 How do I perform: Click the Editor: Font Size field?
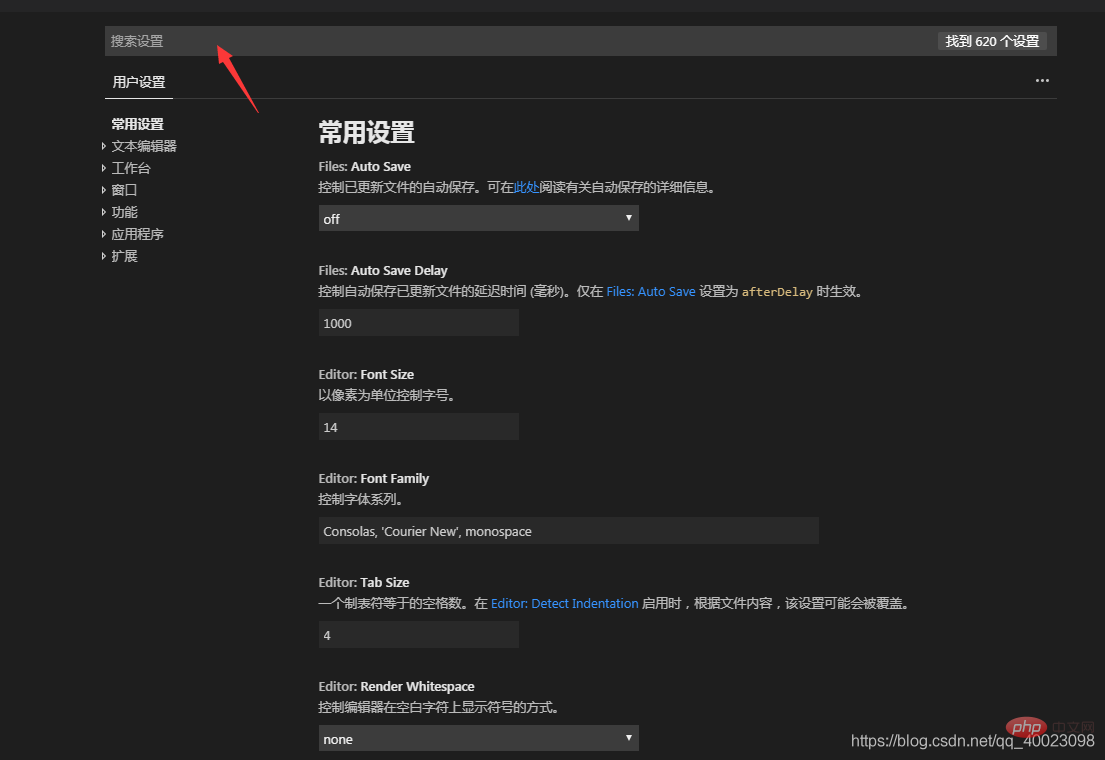(x=418, y=426)
